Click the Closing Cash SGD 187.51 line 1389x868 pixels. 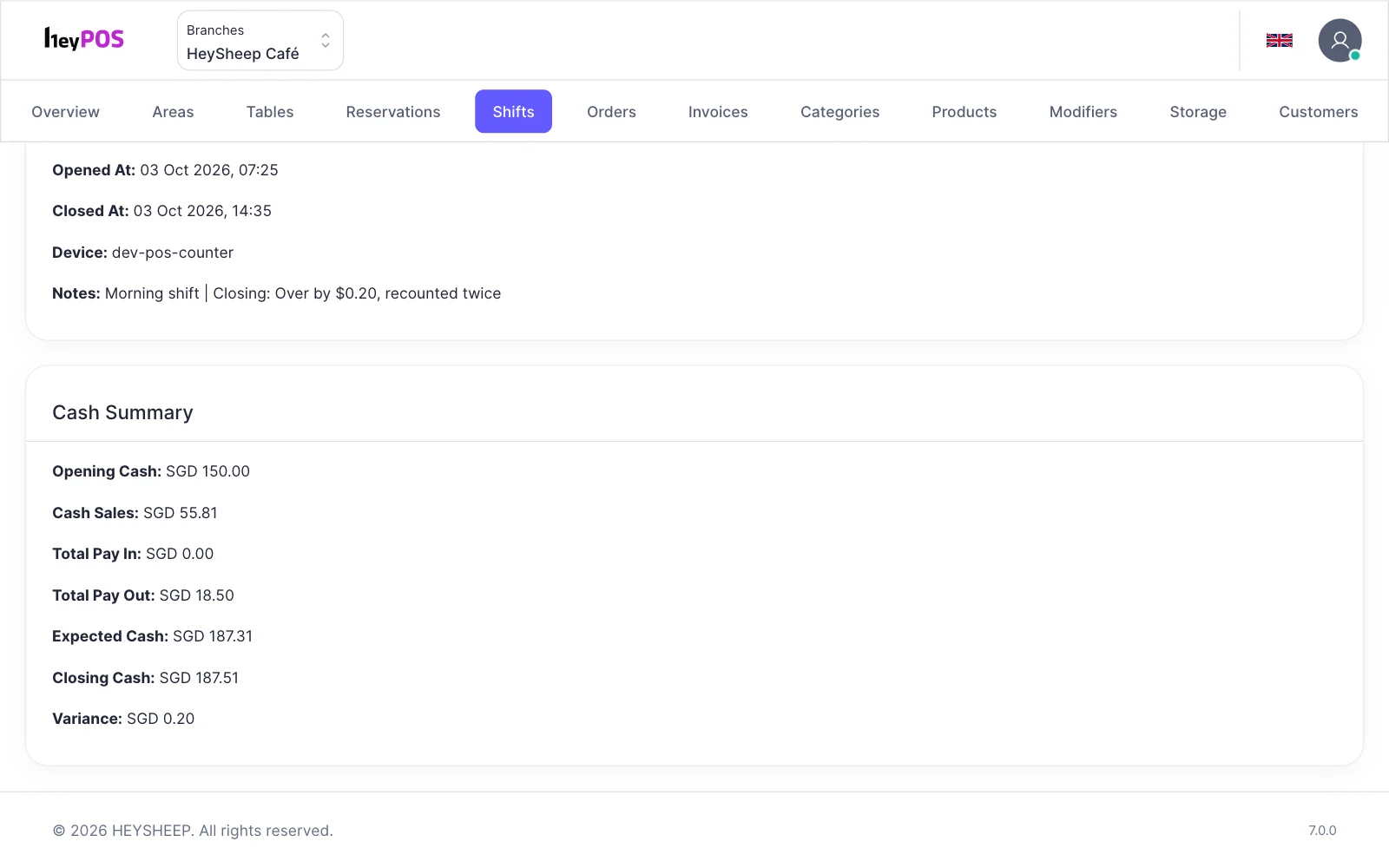145,678
